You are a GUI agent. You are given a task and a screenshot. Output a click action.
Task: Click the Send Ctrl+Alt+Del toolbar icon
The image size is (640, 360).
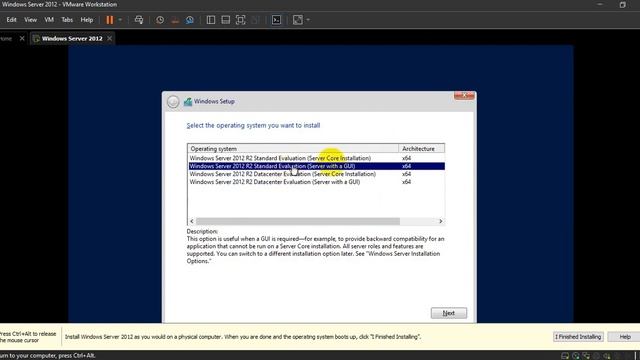click(x=139, y=20)
